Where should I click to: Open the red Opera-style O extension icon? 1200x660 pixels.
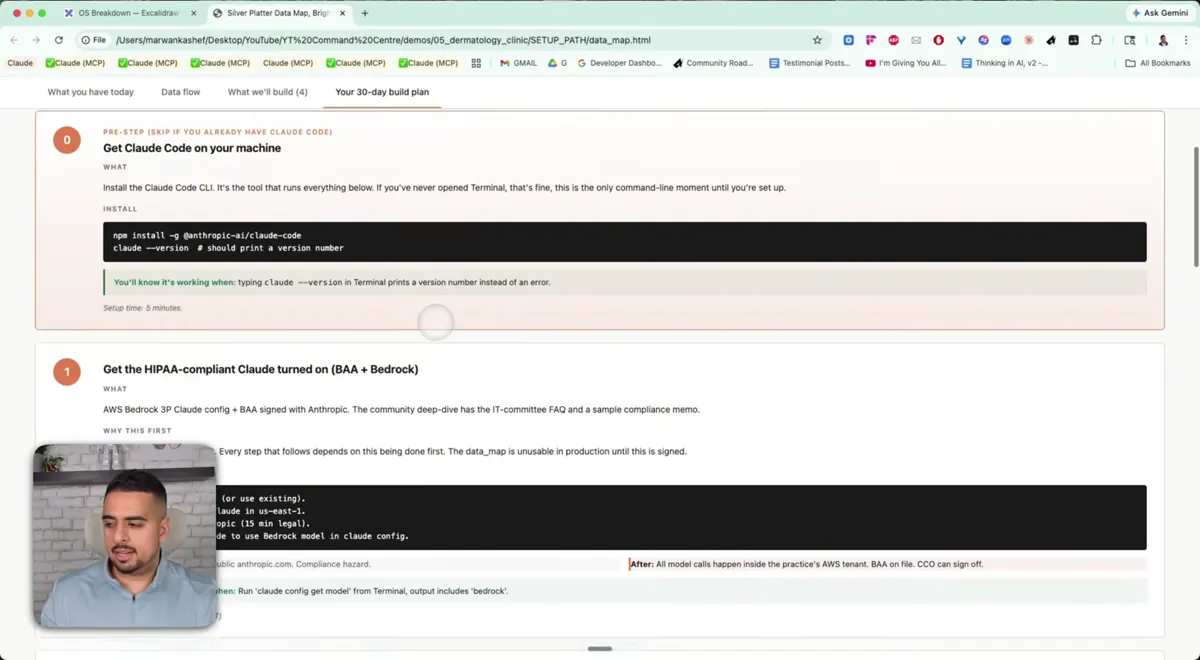click(x=938, y=40)
